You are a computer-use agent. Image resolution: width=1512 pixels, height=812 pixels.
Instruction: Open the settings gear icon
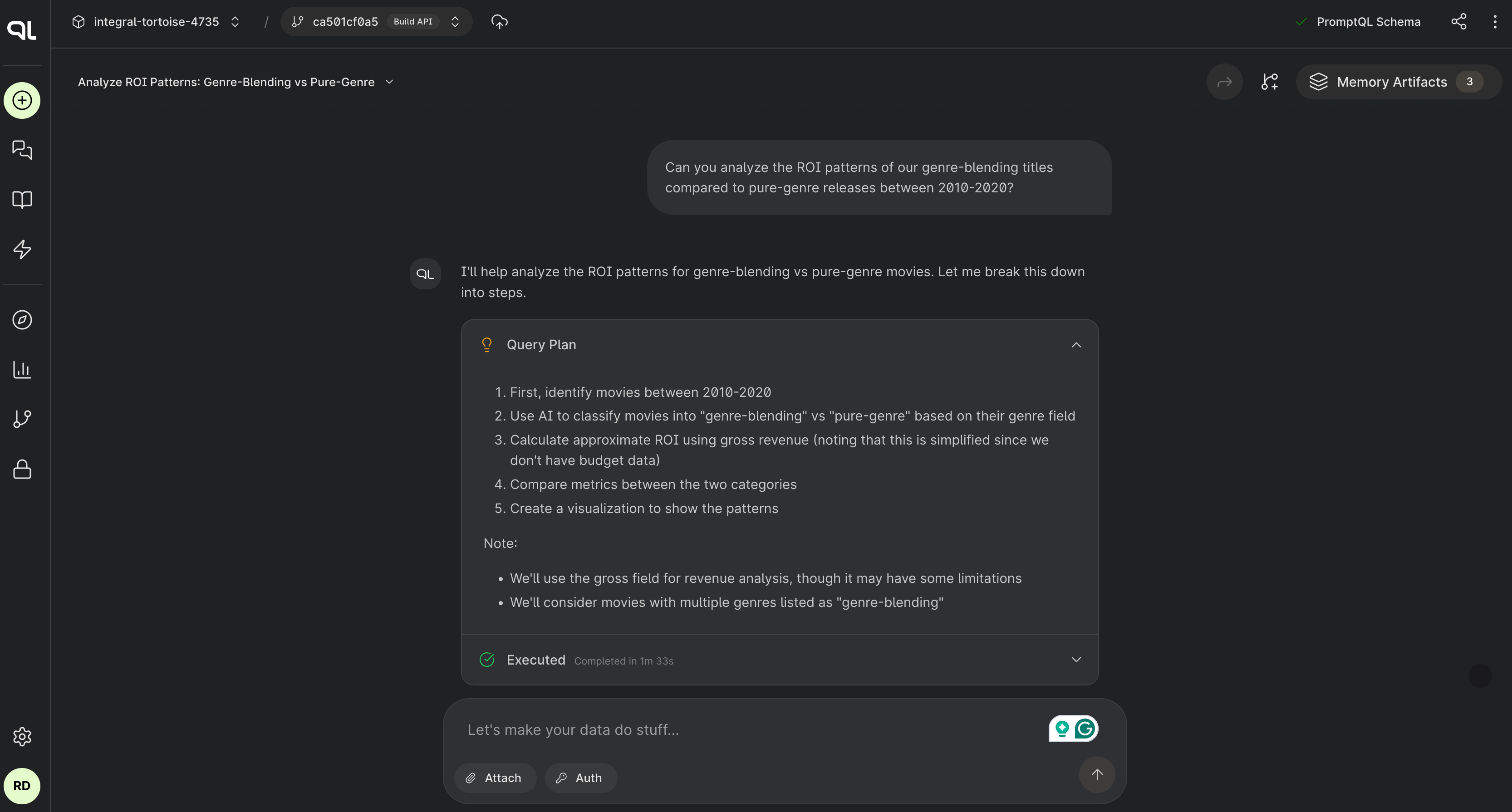pos(22,736)
